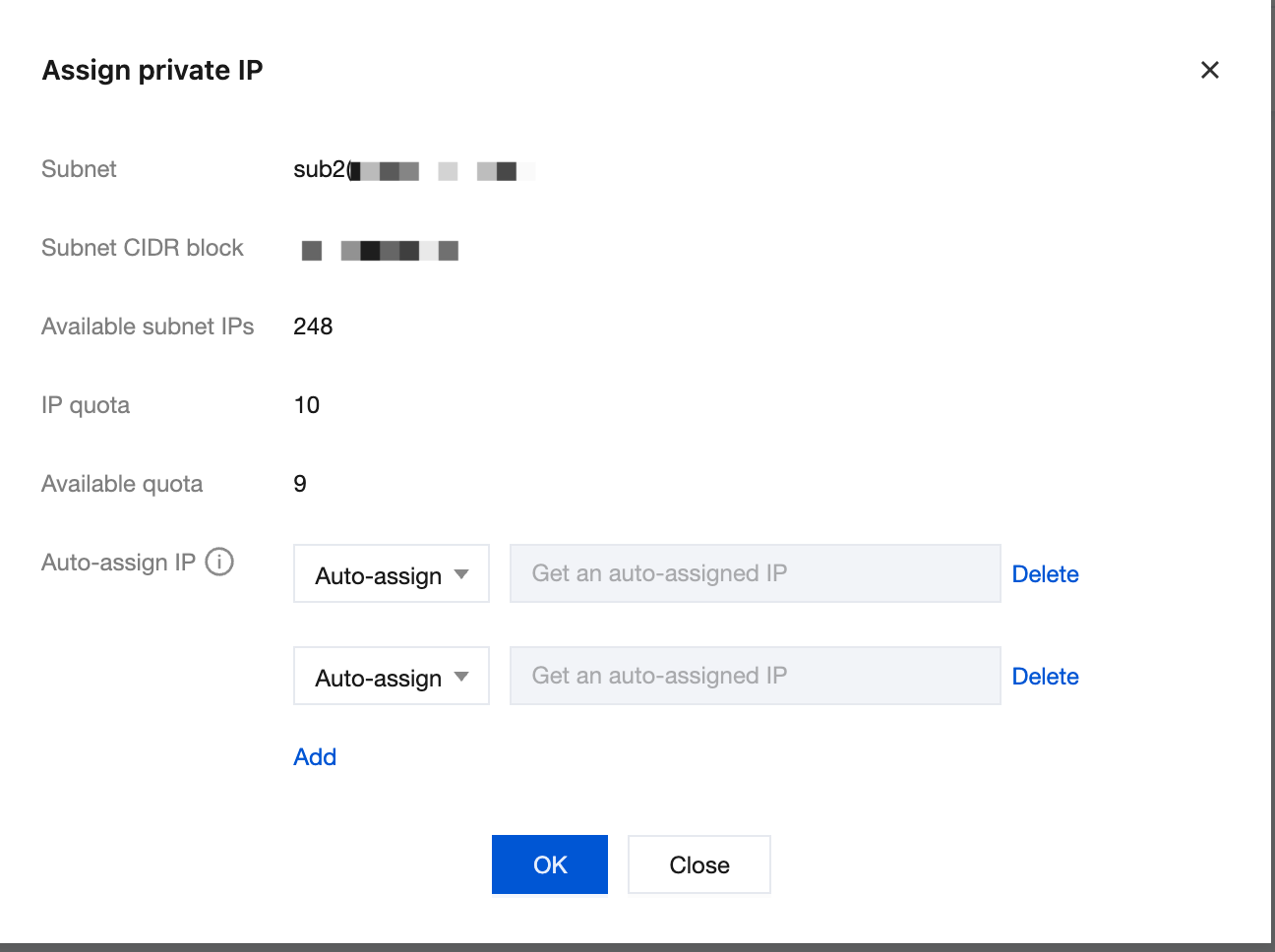Image resolution: width=1275 pixels, height=952 pixels.
Task: Add another private IP row
Action: click(315, 756)
